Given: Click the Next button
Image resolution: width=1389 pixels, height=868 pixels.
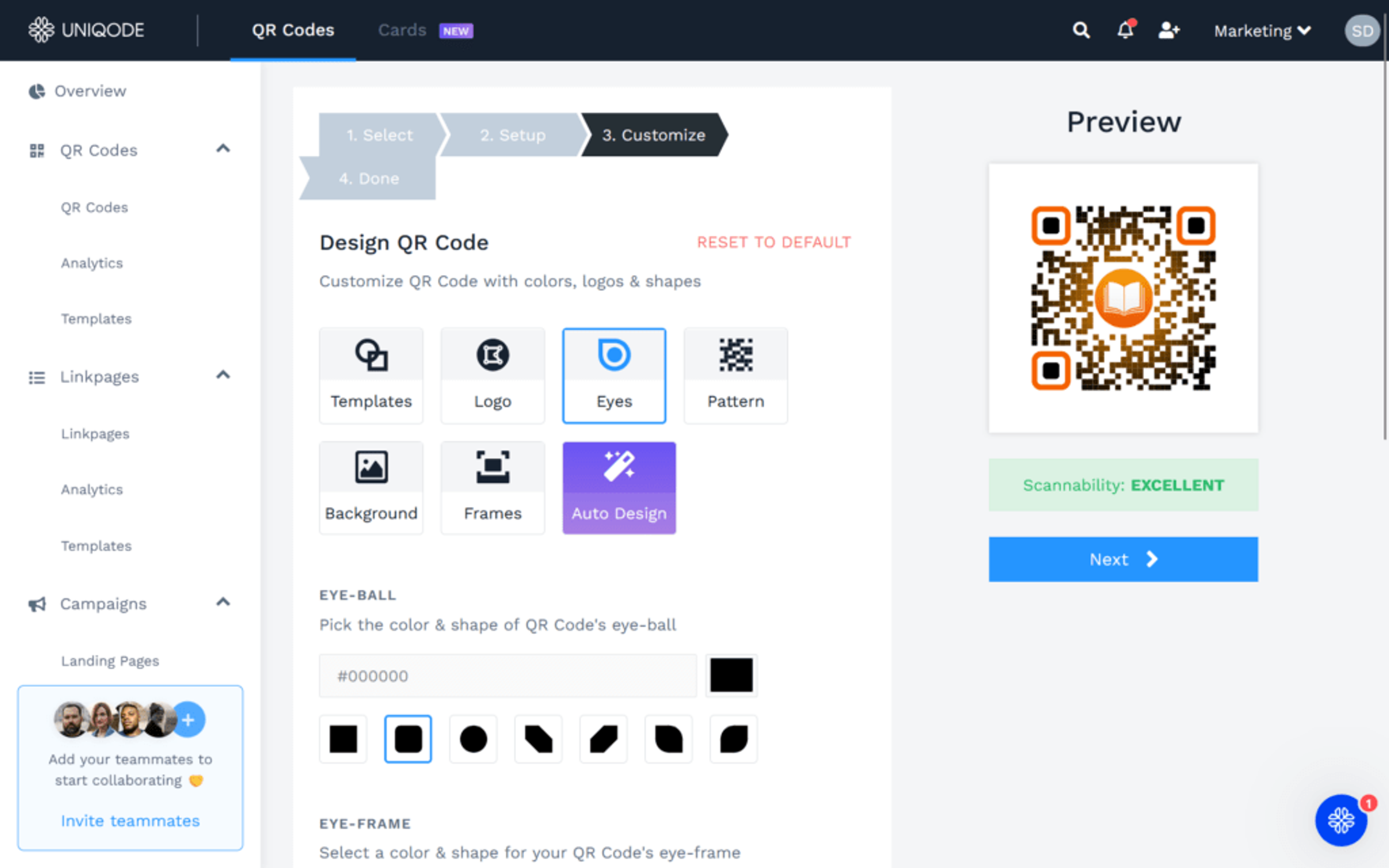Looking at the screenshot, I should 1123,559.
